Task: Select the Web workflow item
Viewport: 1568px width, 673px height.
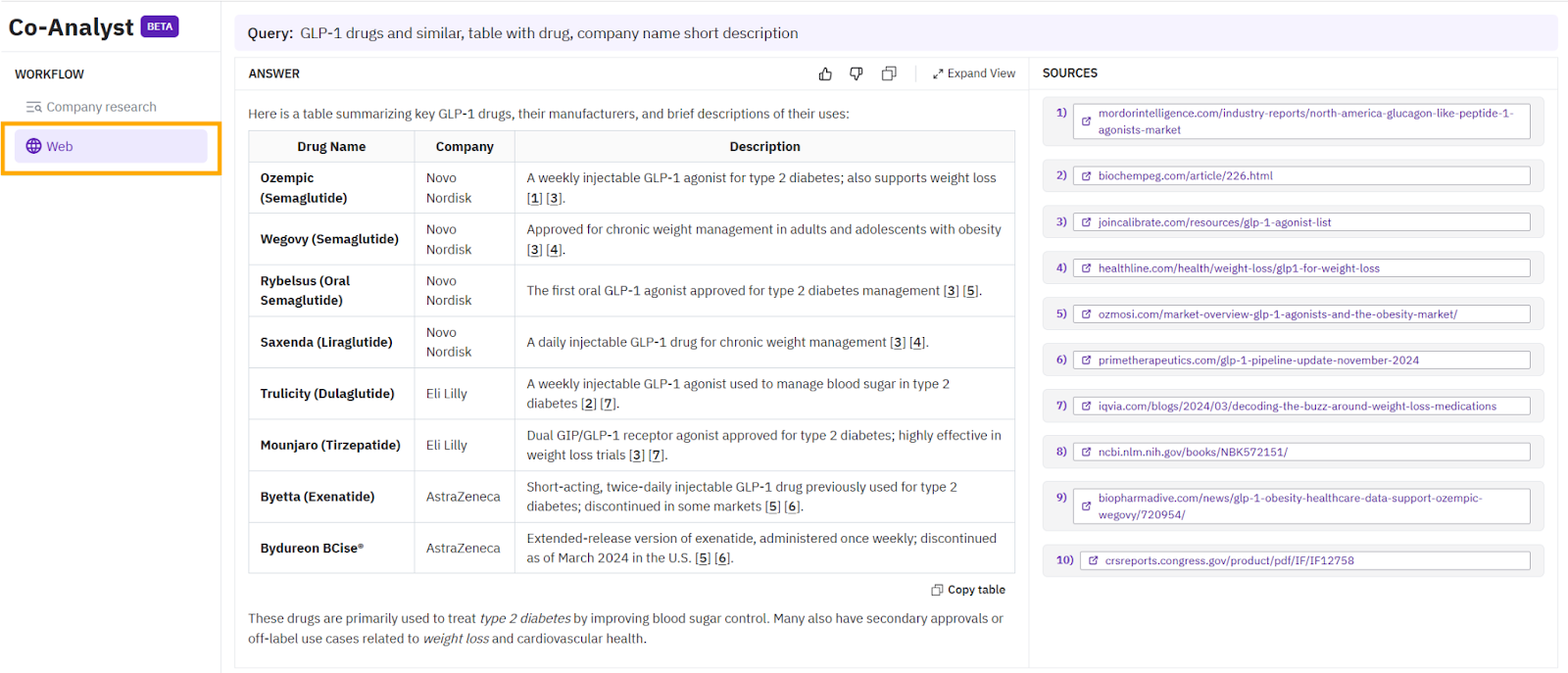Action: click(60, 146)
